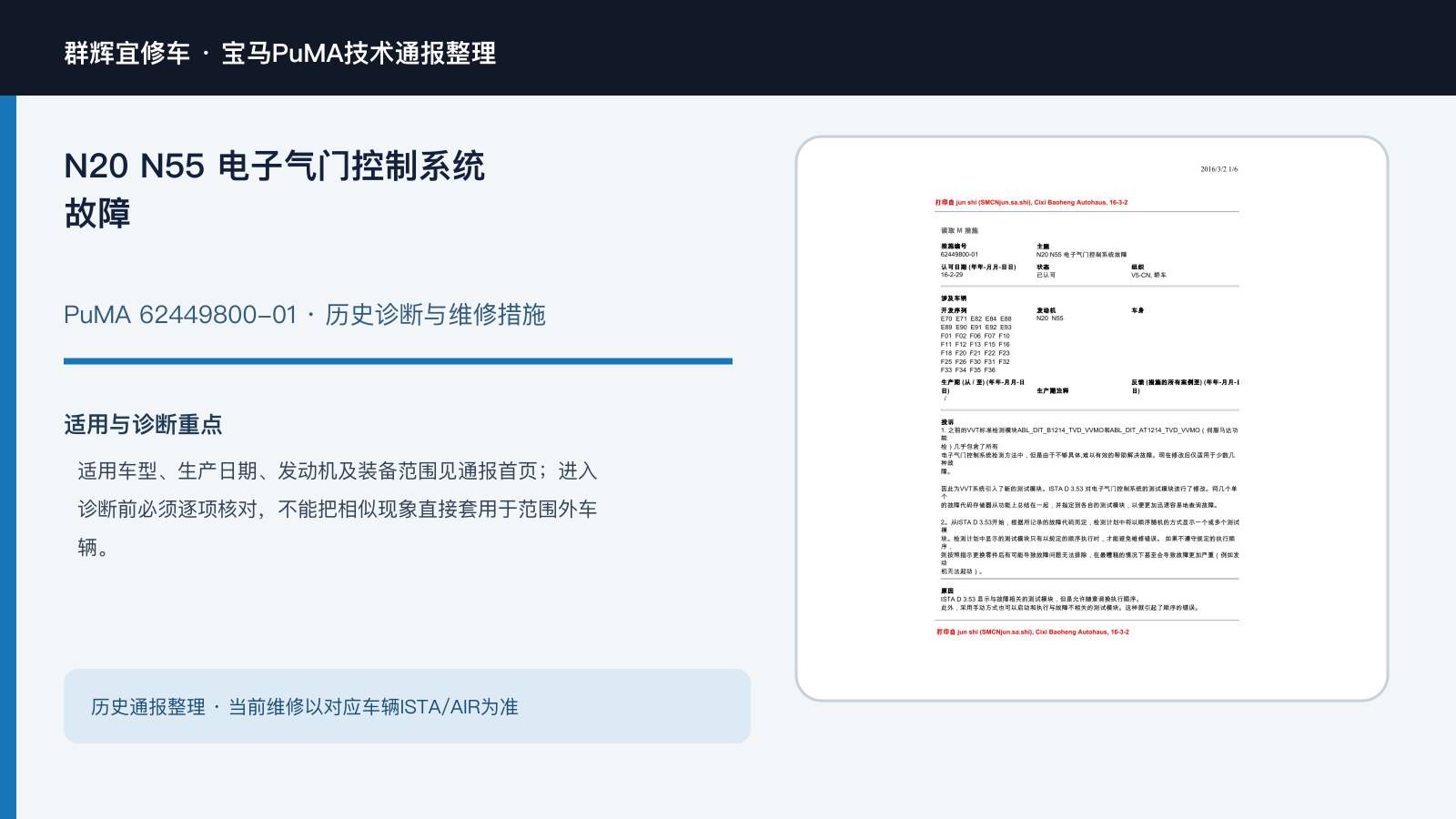This screenshot has width=1456, height=819.
Task: Click the red print header line in the document
Action: (x=1032, y=203)
